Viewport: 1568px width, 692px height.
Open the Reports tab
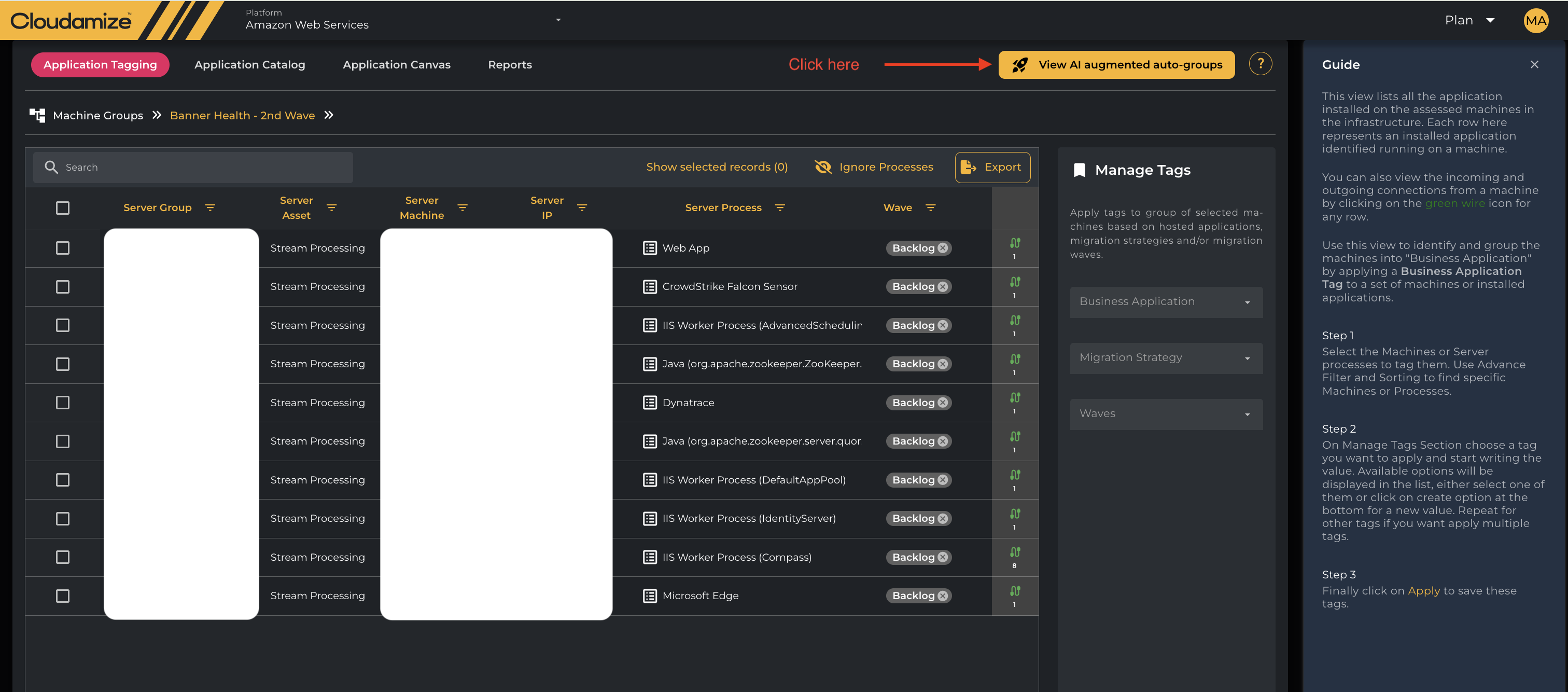pyautogui.click(x=510, y=64)
